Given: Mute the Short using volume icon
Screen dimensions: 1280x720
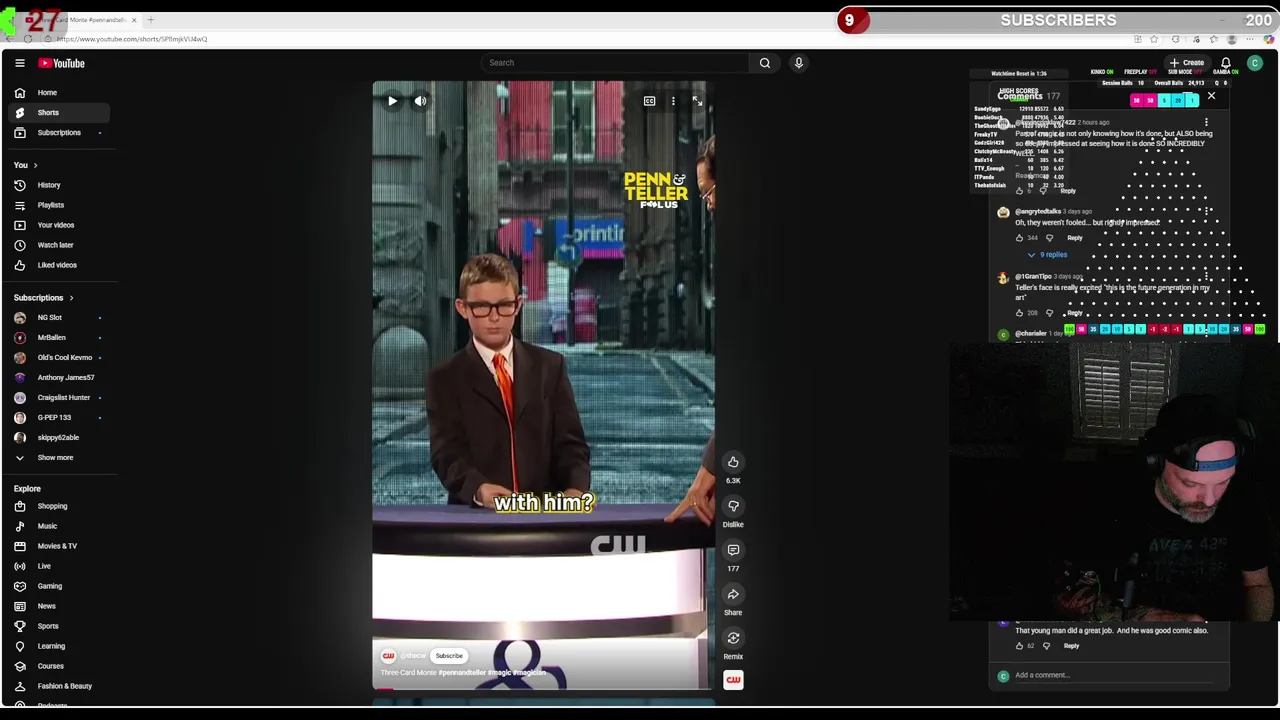Looking at the screenshot, I should [420, 101].
